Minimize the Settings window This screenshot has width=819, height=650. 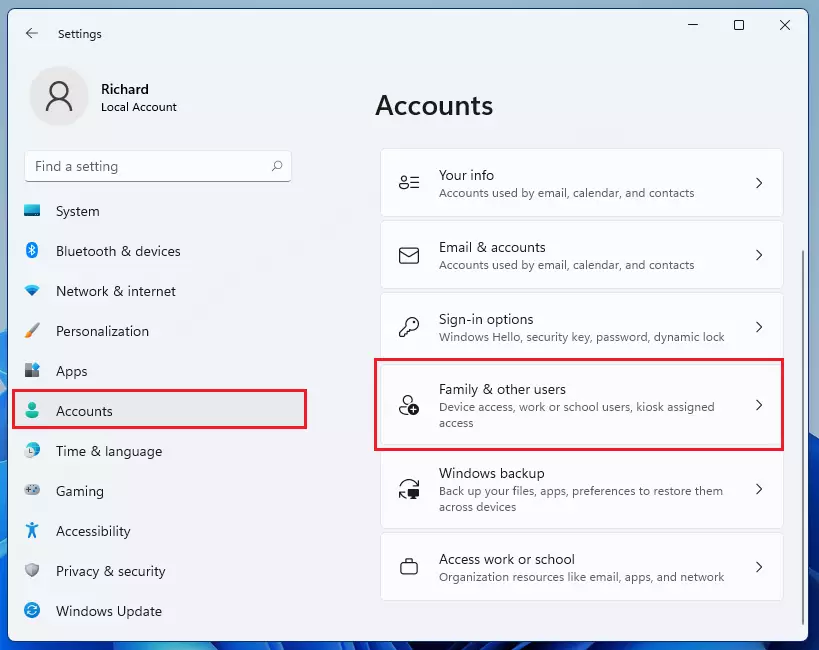point(693,25)
